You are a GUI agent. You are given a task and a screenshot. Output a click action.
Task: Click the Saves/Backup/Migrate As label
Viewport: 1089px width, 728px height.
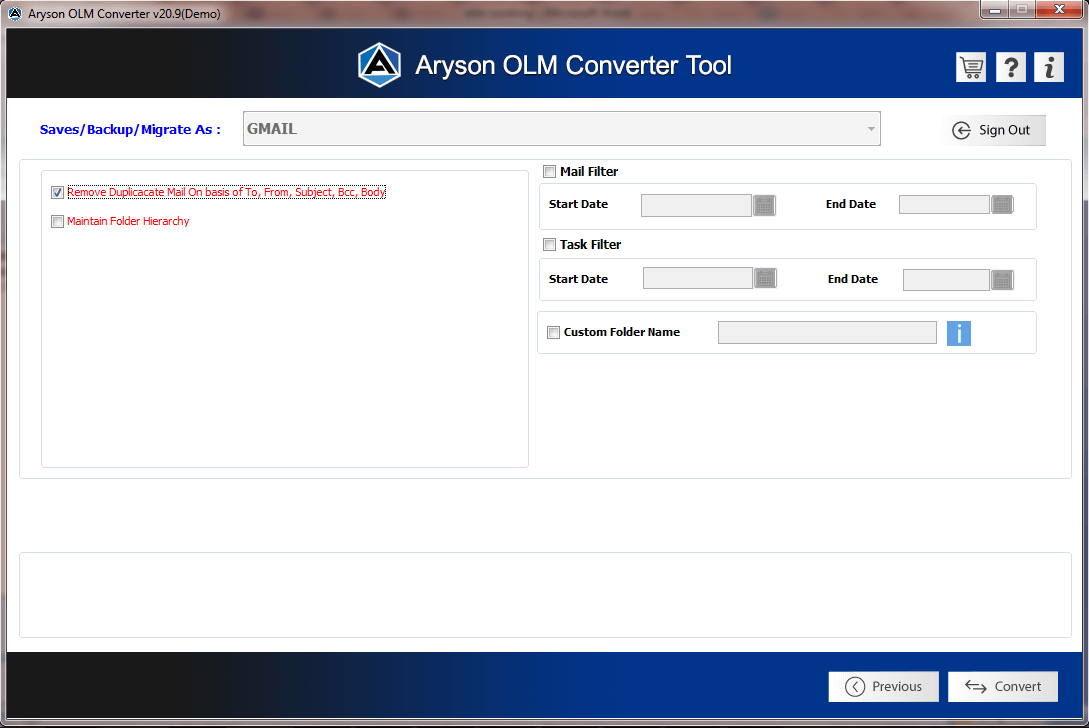(130, 130)
